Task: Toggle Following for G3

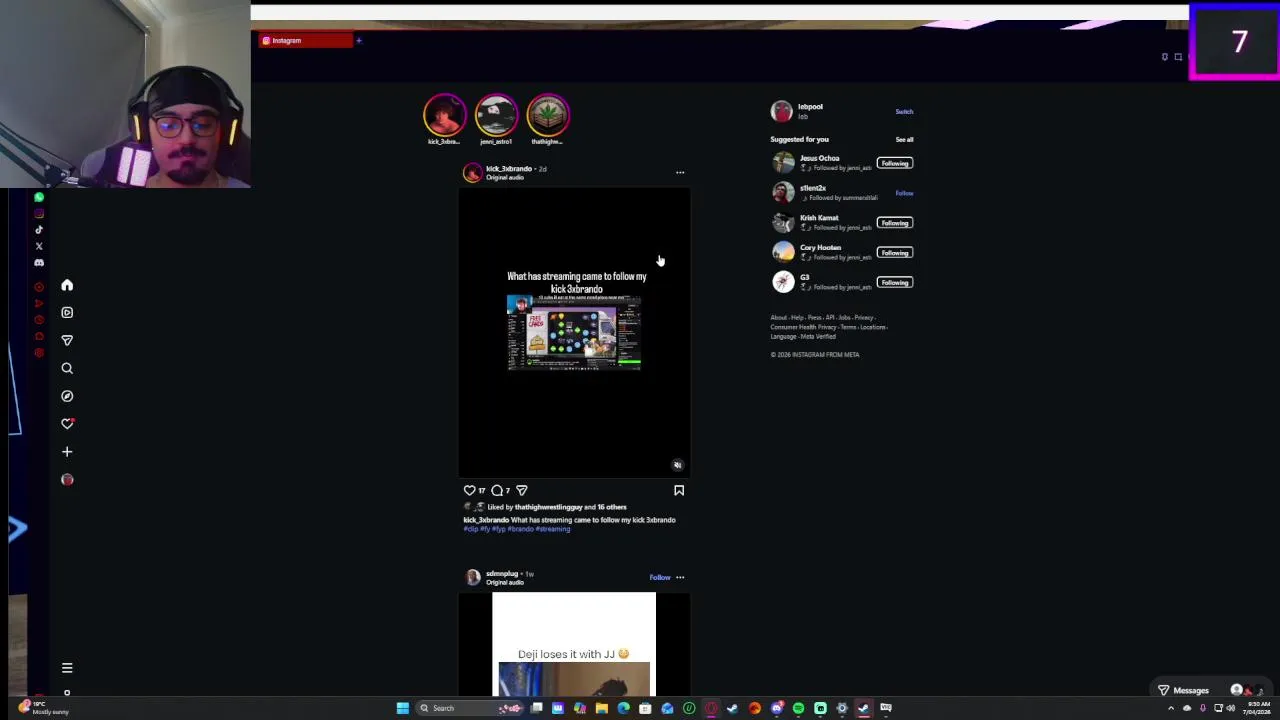Action: tap(895, 283)
